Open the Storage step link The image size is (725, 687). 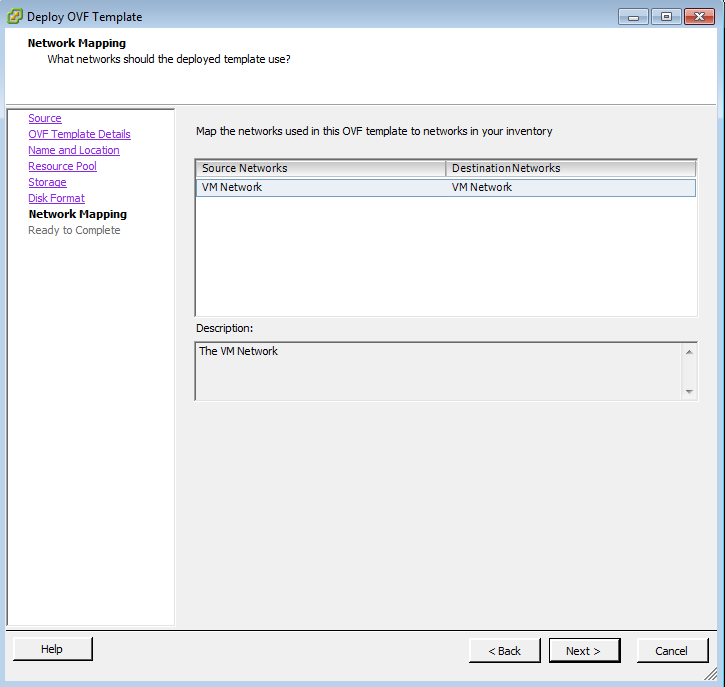click(x=47, y=182)
